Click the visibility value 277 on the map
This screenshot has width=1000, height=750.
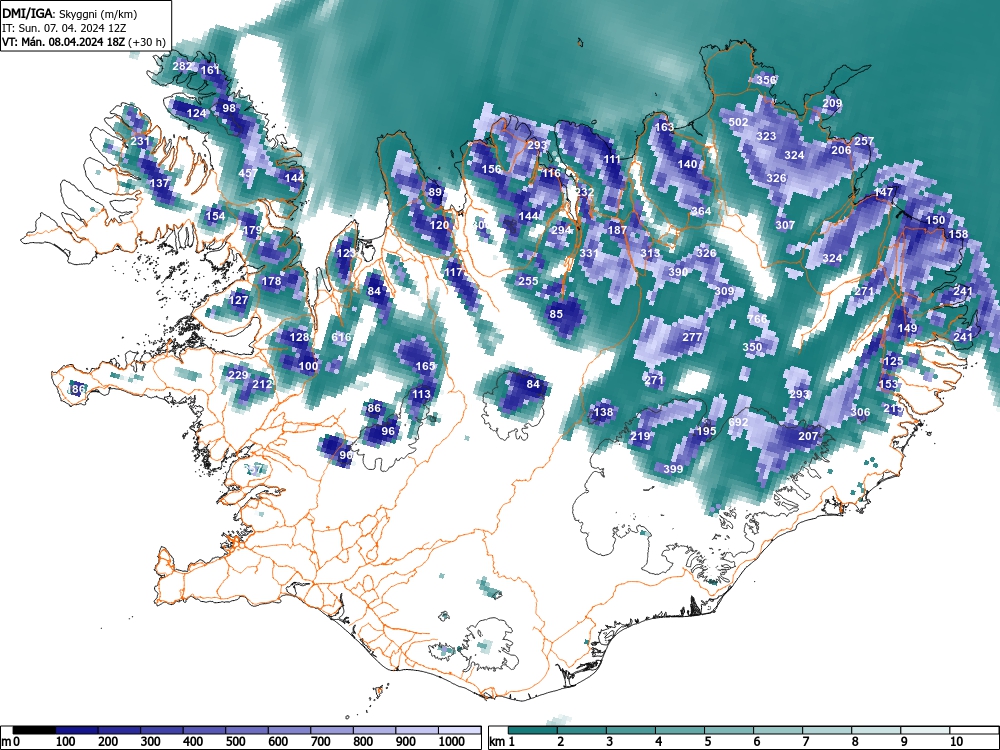692,337
